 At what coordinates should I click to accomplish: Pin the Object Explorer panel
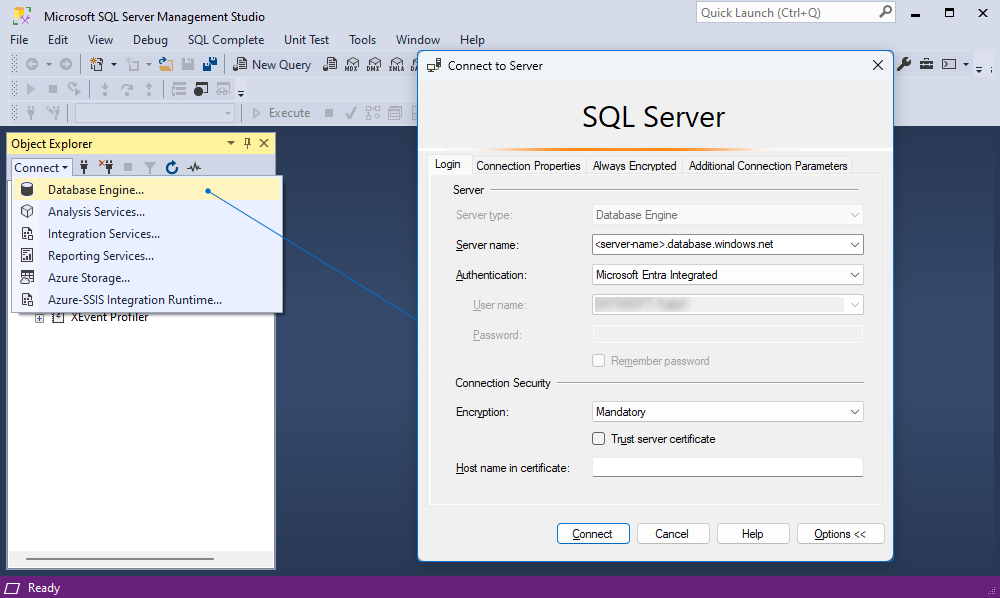pos(247,143)
